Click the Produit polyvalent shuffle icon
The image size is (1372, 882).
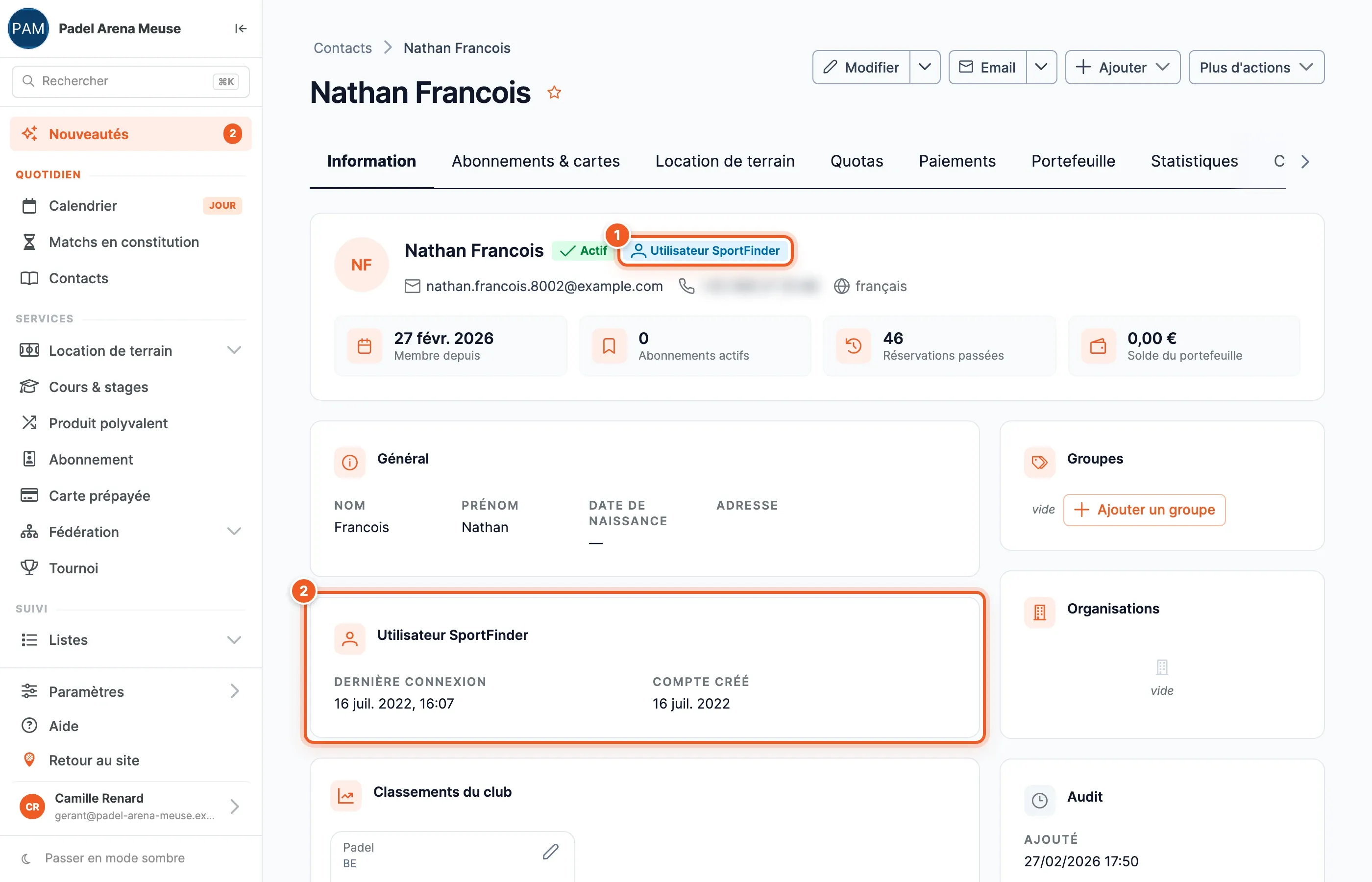29,423
